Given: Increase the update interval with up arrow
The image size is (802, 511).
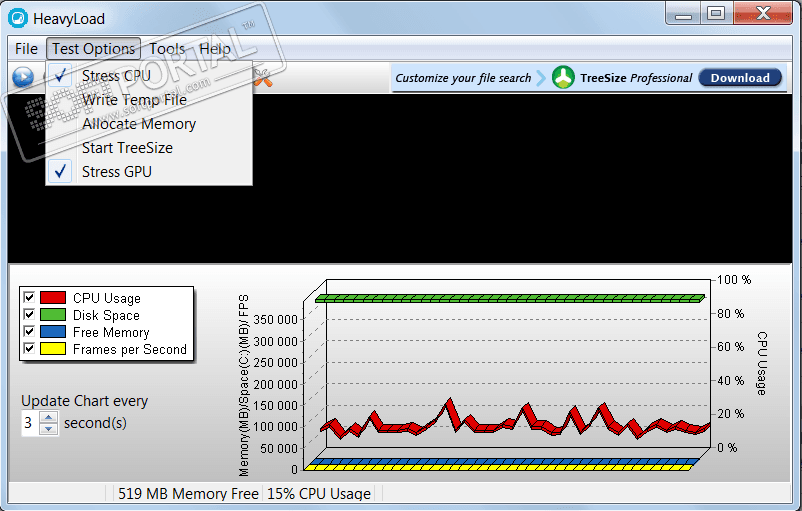Looking at the screenshot, I should click(x=49, y=417).
